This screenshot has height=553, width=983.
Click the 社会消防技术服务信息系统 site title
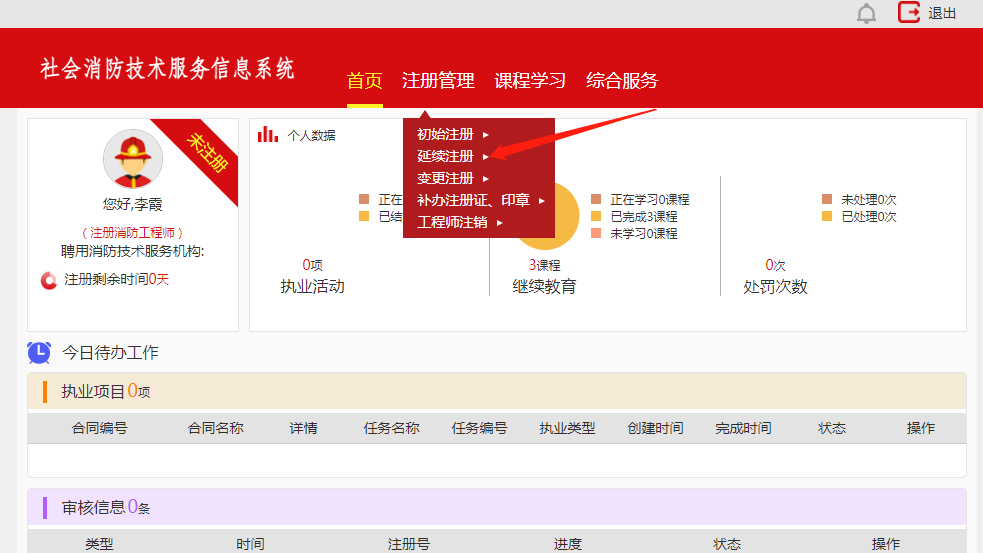[167, 68]
